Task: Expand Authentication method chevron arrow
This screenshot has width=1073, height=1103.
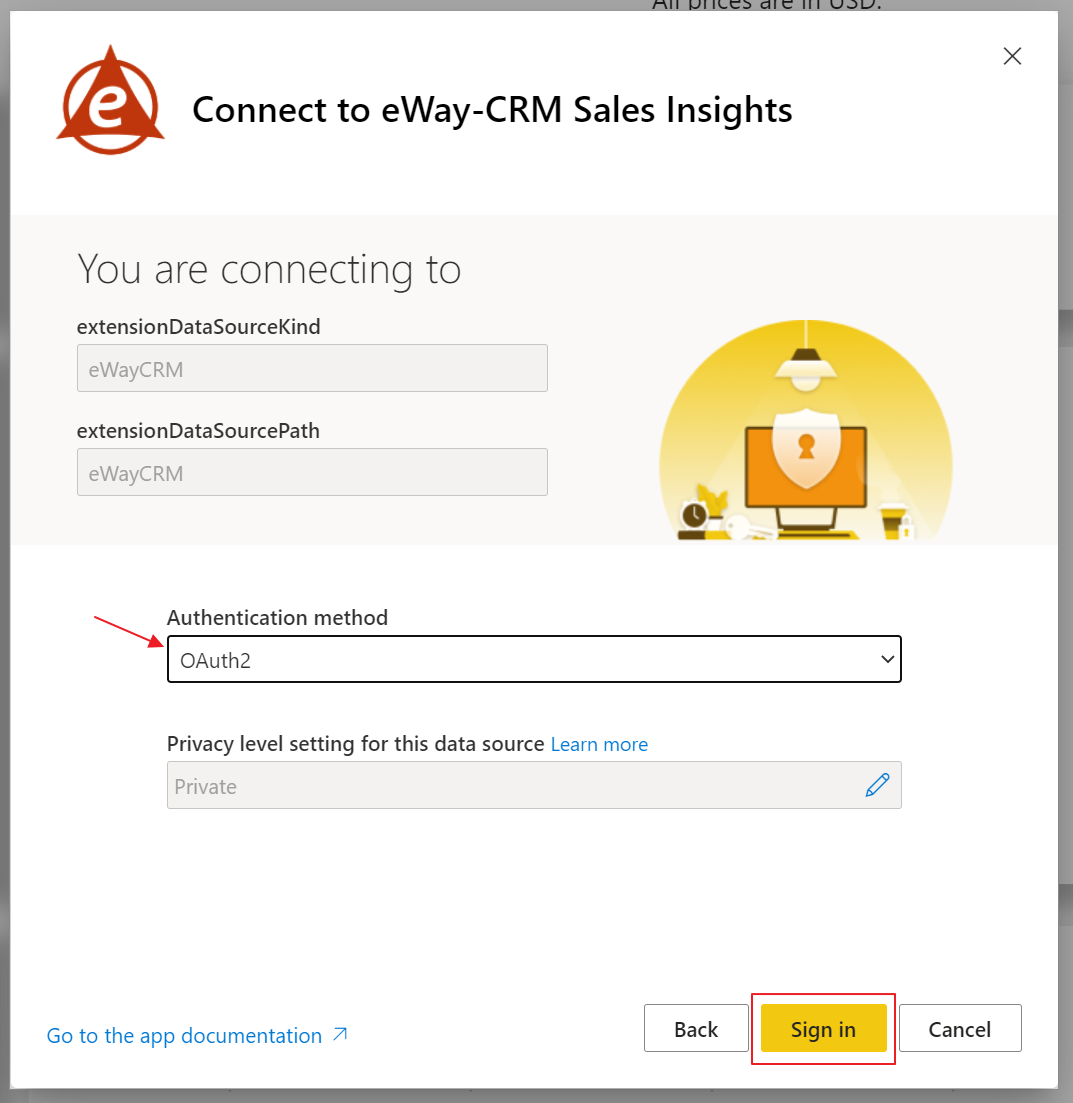Action: pos(887,659)
